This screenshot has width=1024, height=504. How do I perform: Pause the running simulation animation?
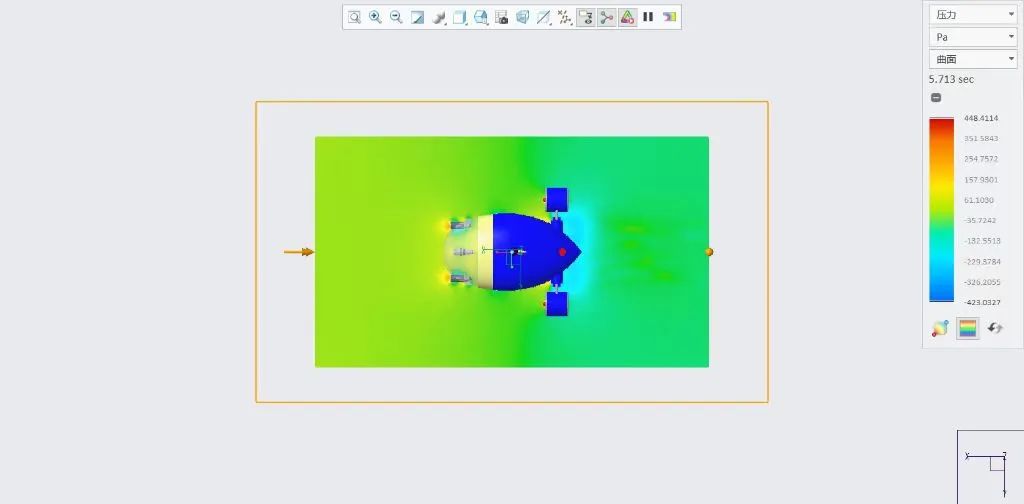pyautogui.click(x=648, y=17)
